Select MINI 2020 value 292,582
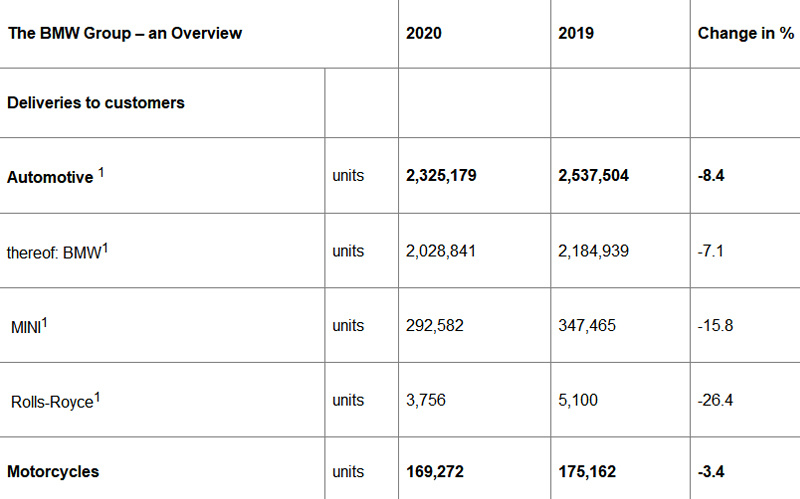Screen dimensions: 800x499 435,326
